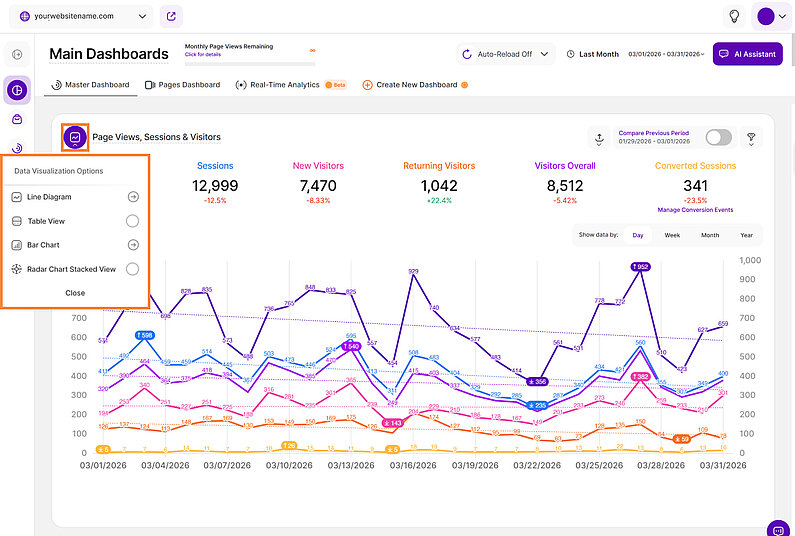
Task: Click the infinity page views icon
Action: [312, 50]
